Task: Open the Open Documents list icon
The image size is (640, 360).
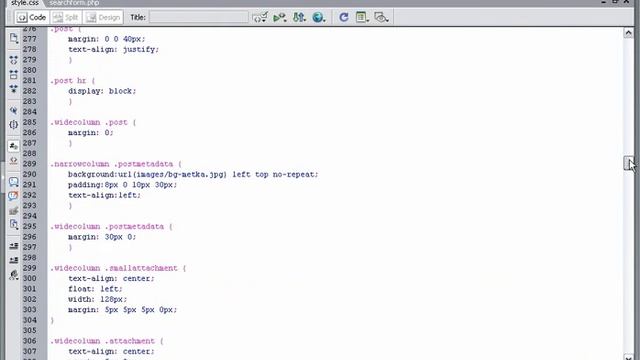Action: [x=13, y=38]
